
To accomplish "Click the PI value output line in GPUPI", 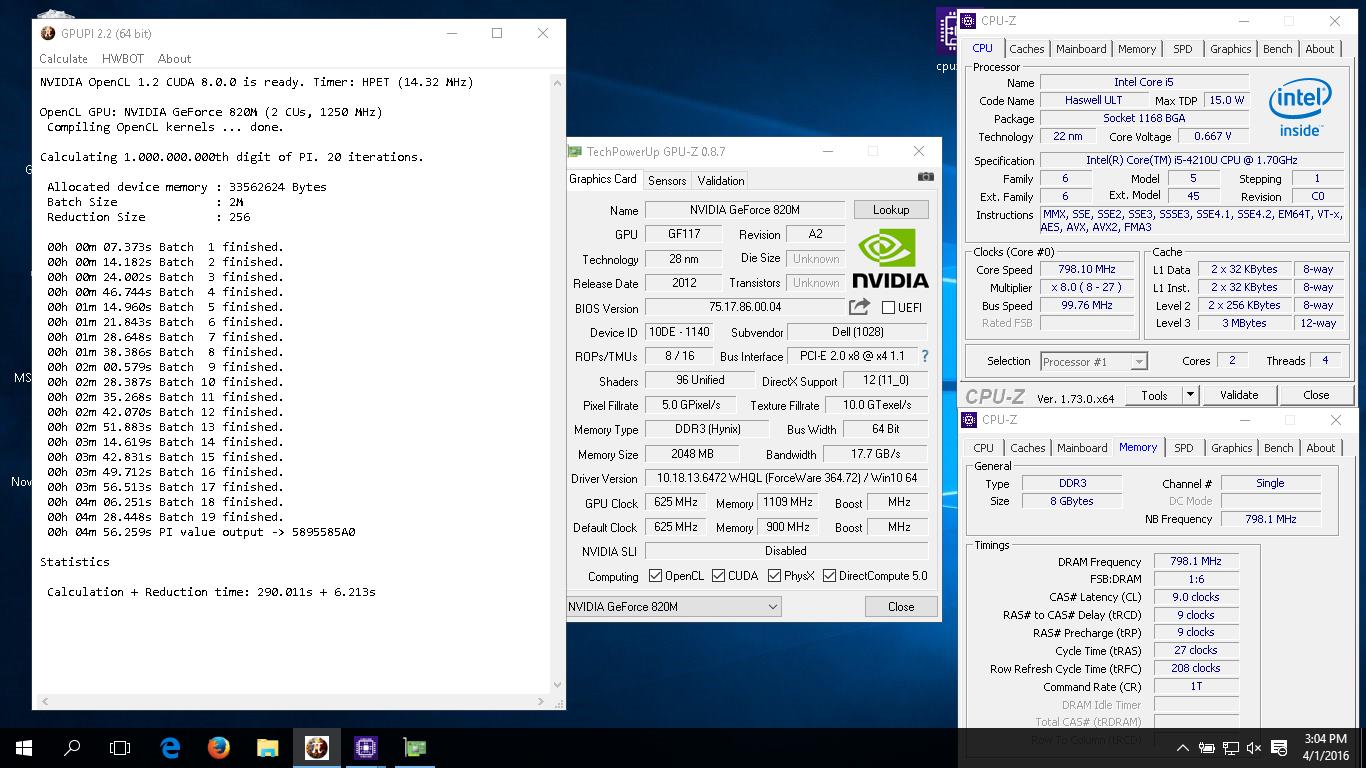I will (201, 532).
